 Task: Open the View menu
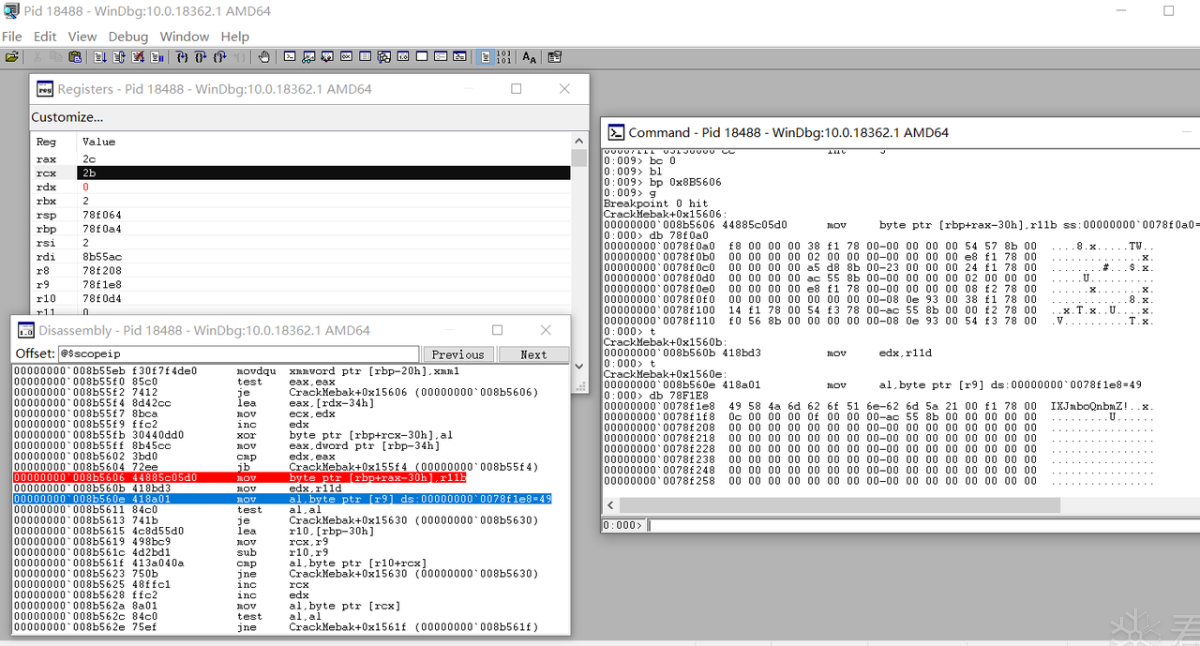[82, 36]
